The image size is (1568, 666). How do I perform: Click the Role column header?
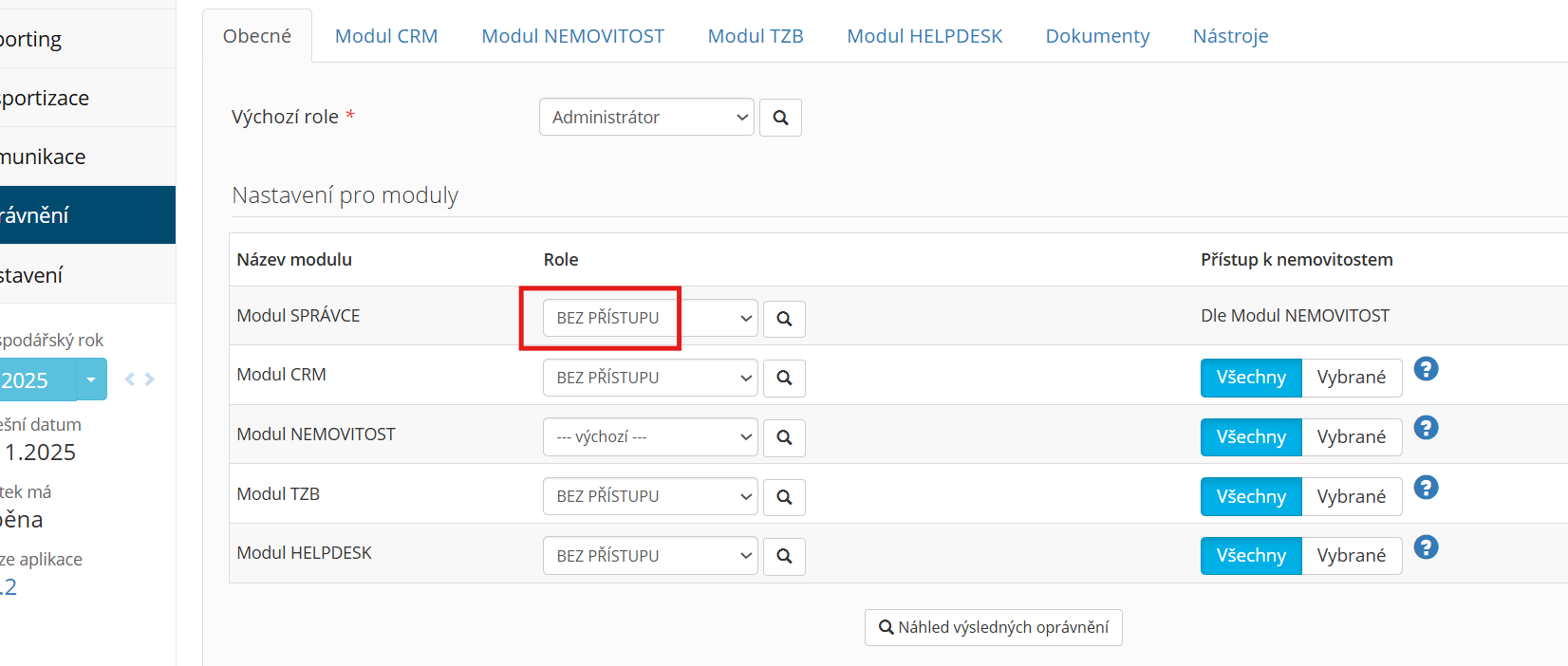tap(561, 259)
